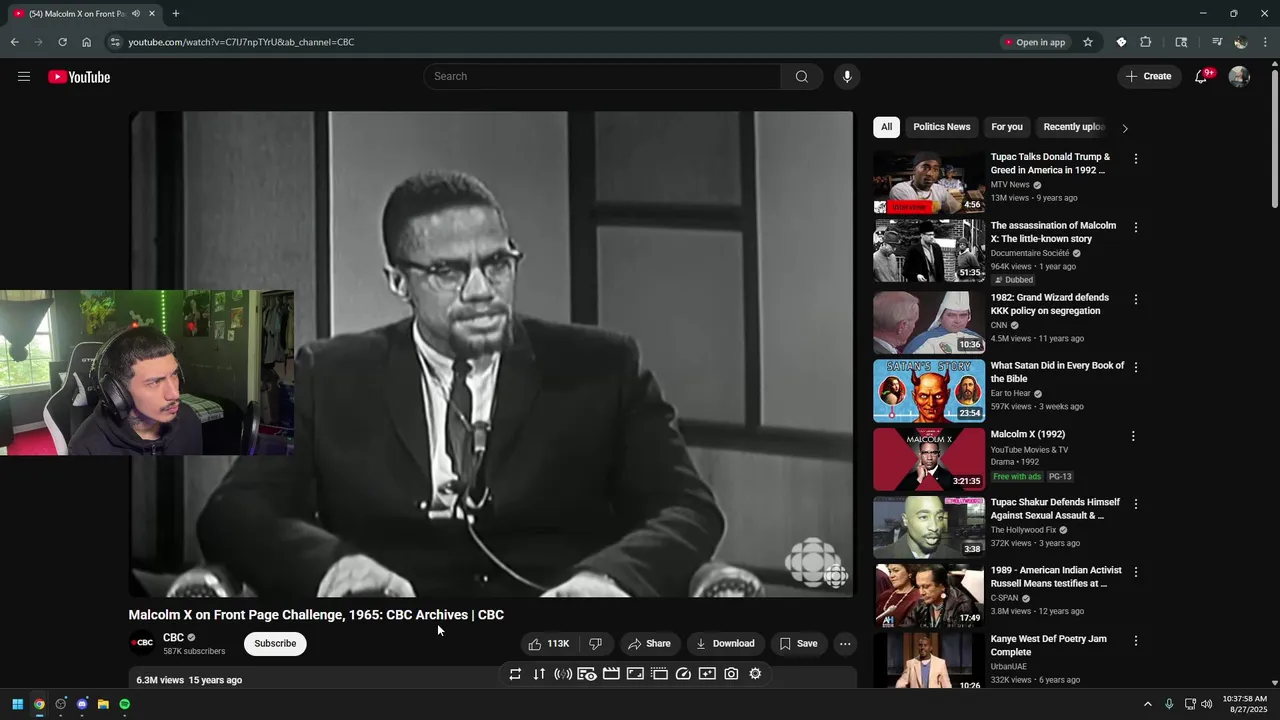Viewport: 1280px width, 720px height.
Task: Select the For you chip
Action: [1007, 127]
